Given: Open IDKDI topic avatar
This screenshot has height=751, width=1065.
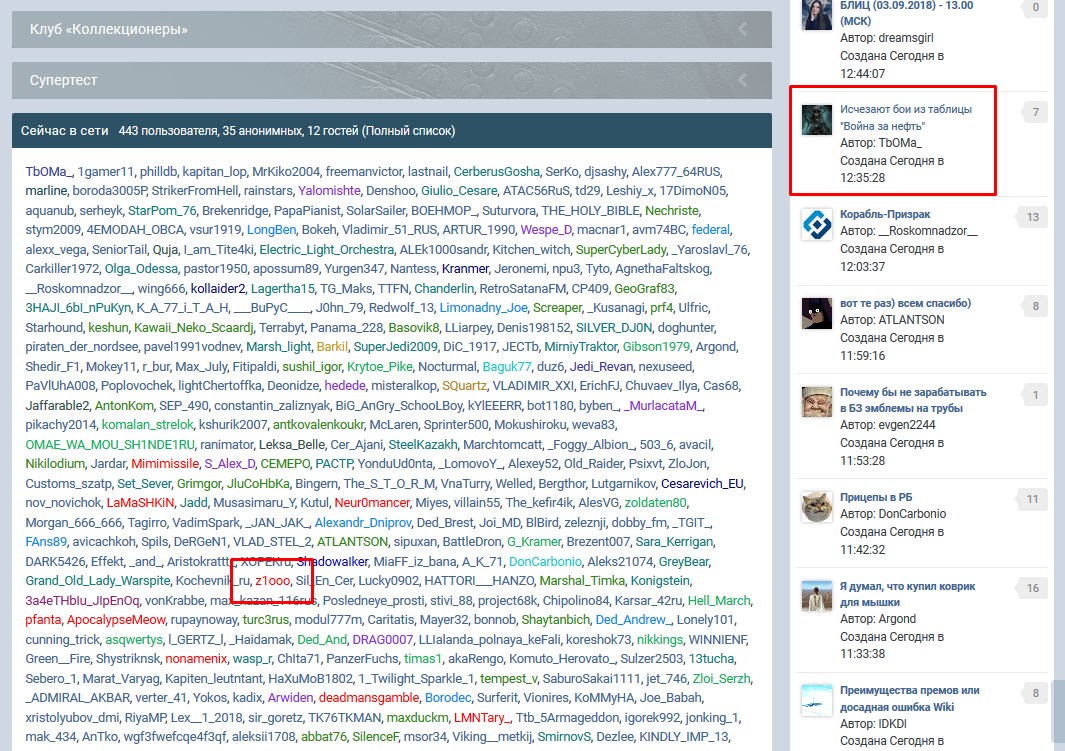Looking at the screenshot, I should click(x=816, y=700).
